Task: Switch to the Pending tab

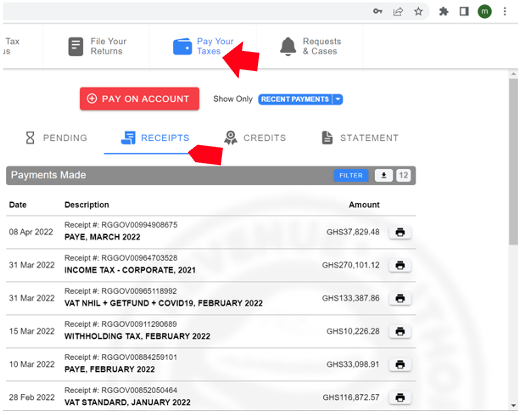Action: tap(57, 138)
